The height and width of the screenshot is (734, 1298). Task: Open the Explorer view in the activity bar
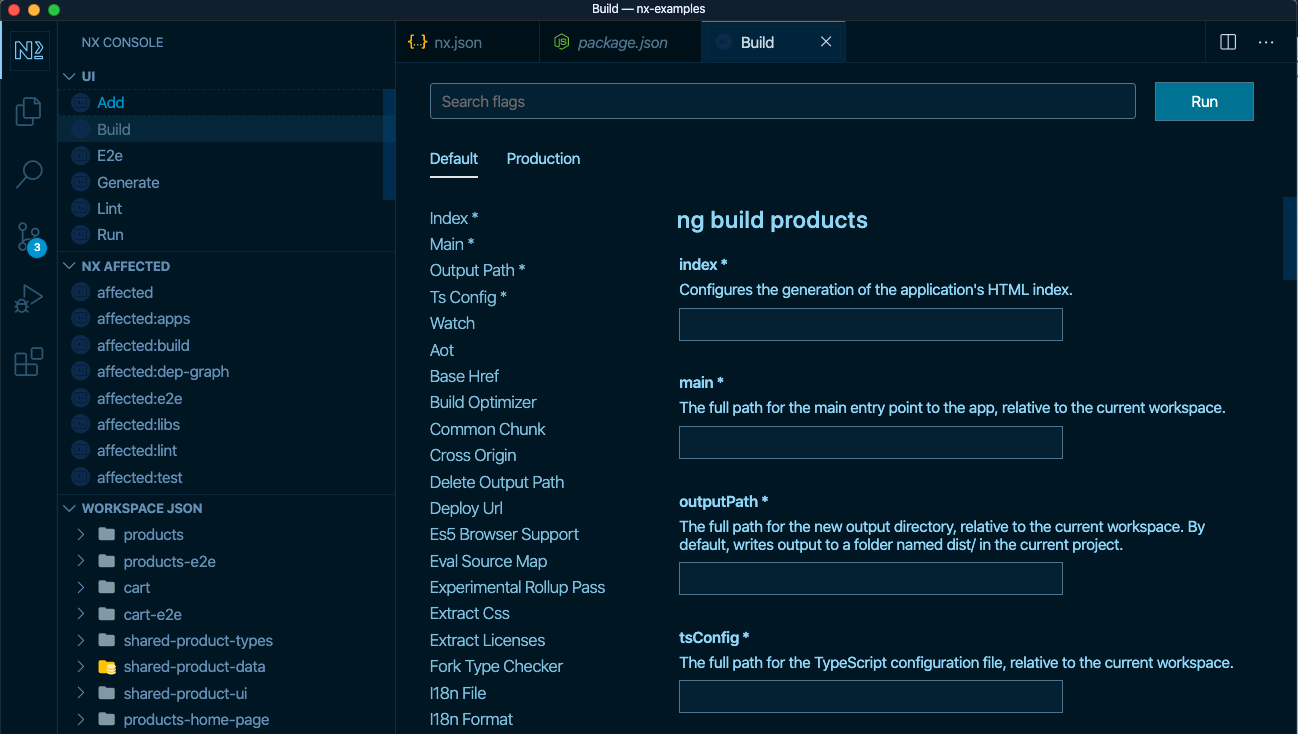28,112
